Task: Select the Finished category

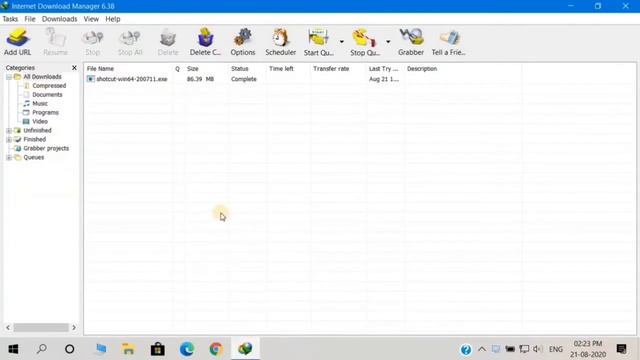Action: pos(35,140)
